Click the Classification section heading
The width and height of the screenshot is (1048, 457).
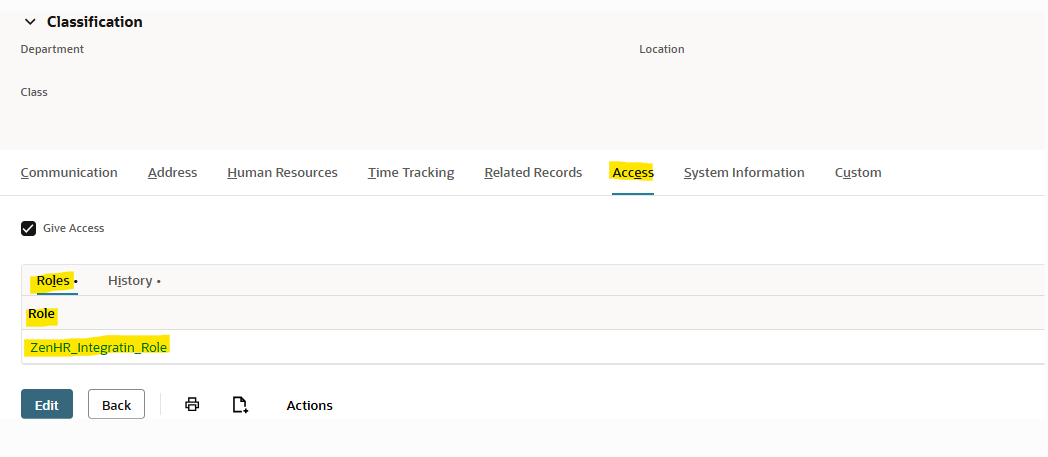(x=94, y=22)
